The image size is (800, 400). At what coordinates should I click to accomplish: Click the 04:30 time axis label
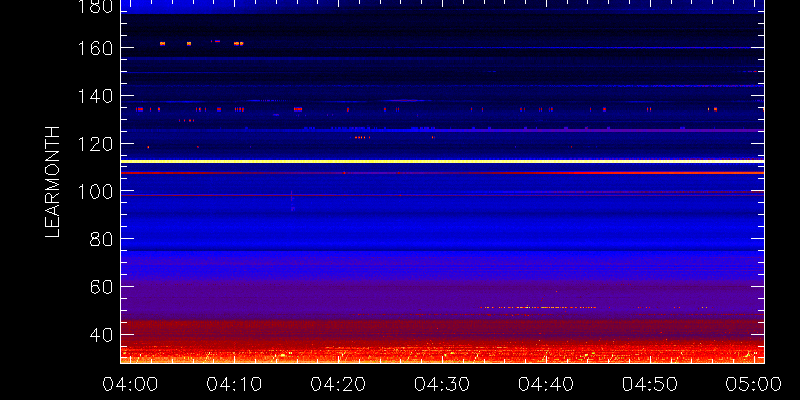pyautogui.click(x=442, y=384)
